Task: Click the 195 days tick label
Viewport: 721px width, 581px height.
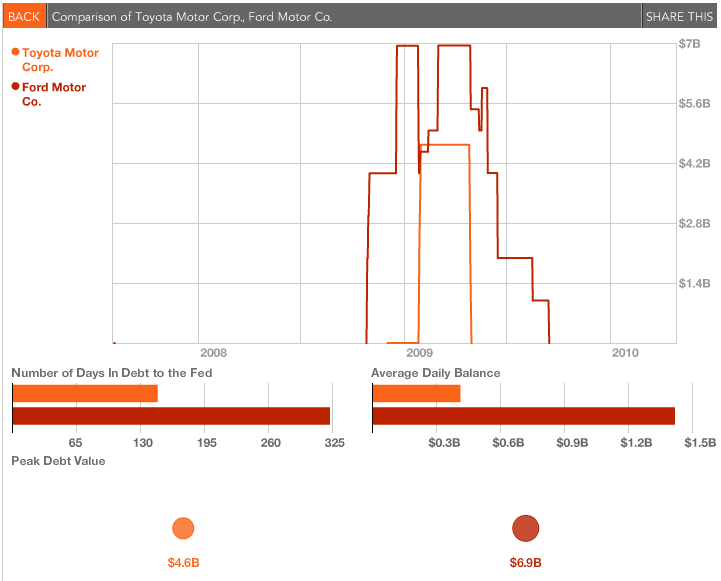Action: [x=206, y=443]
